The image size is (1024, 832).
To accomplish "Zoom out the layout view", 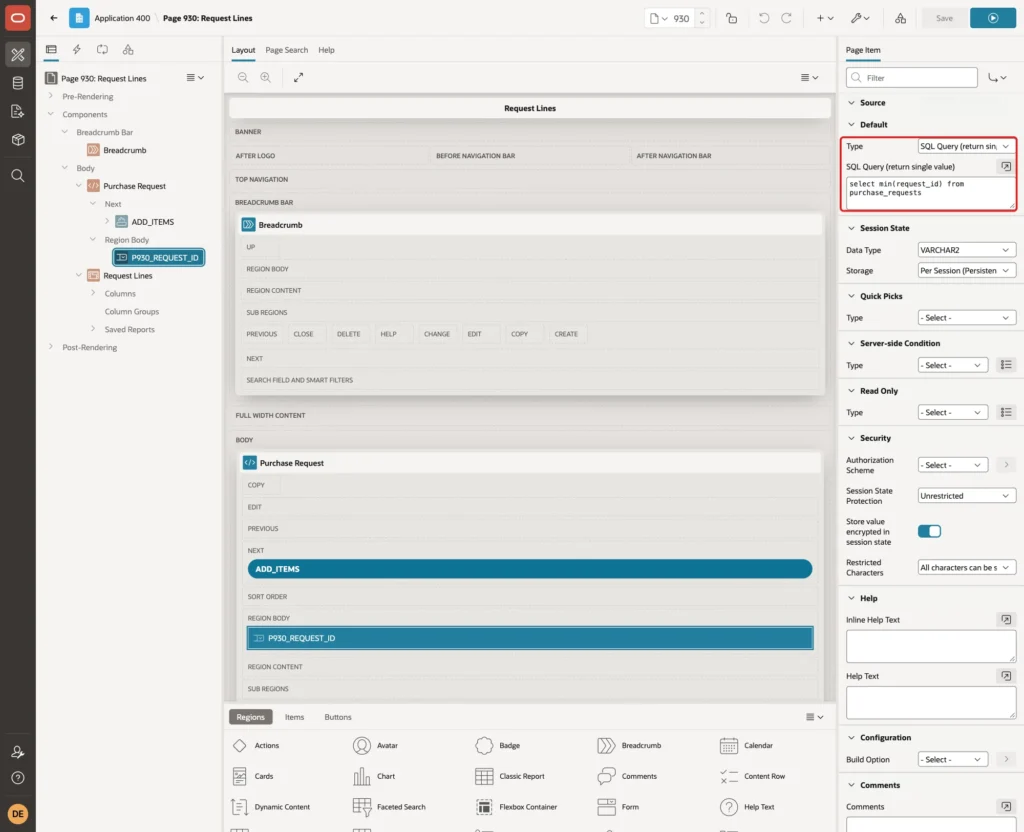I will [243, 77].
